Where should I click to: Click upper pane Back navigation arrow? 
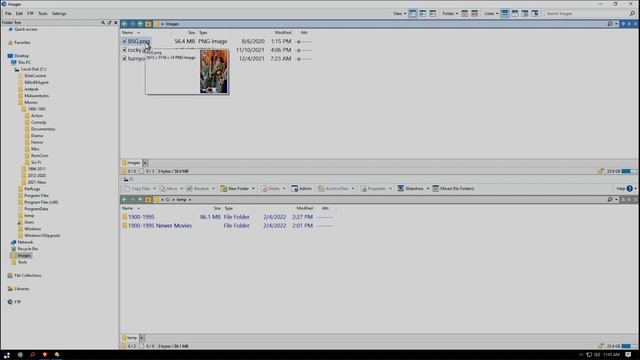point(124,24)
